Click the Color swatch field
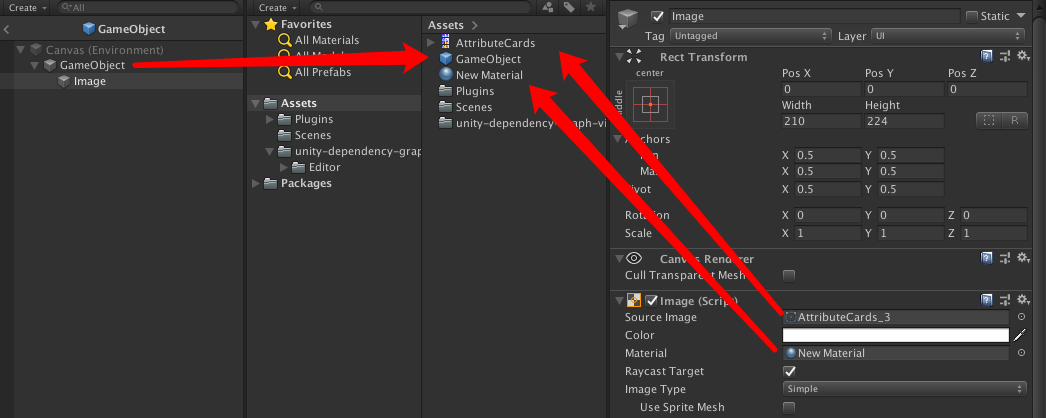 point(896,335)
